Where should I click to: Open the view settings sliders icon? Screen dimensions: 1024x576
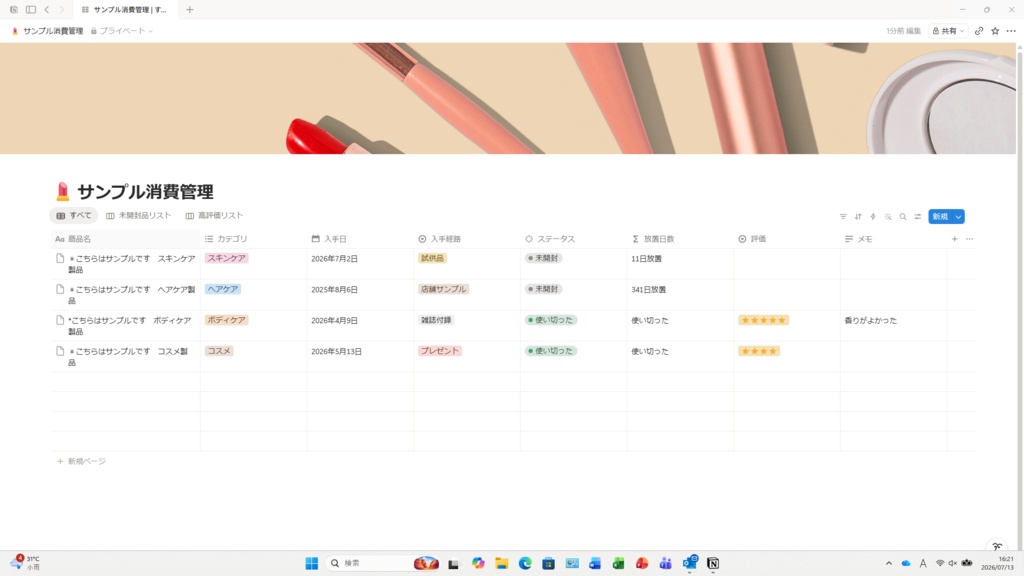(918, 216)
